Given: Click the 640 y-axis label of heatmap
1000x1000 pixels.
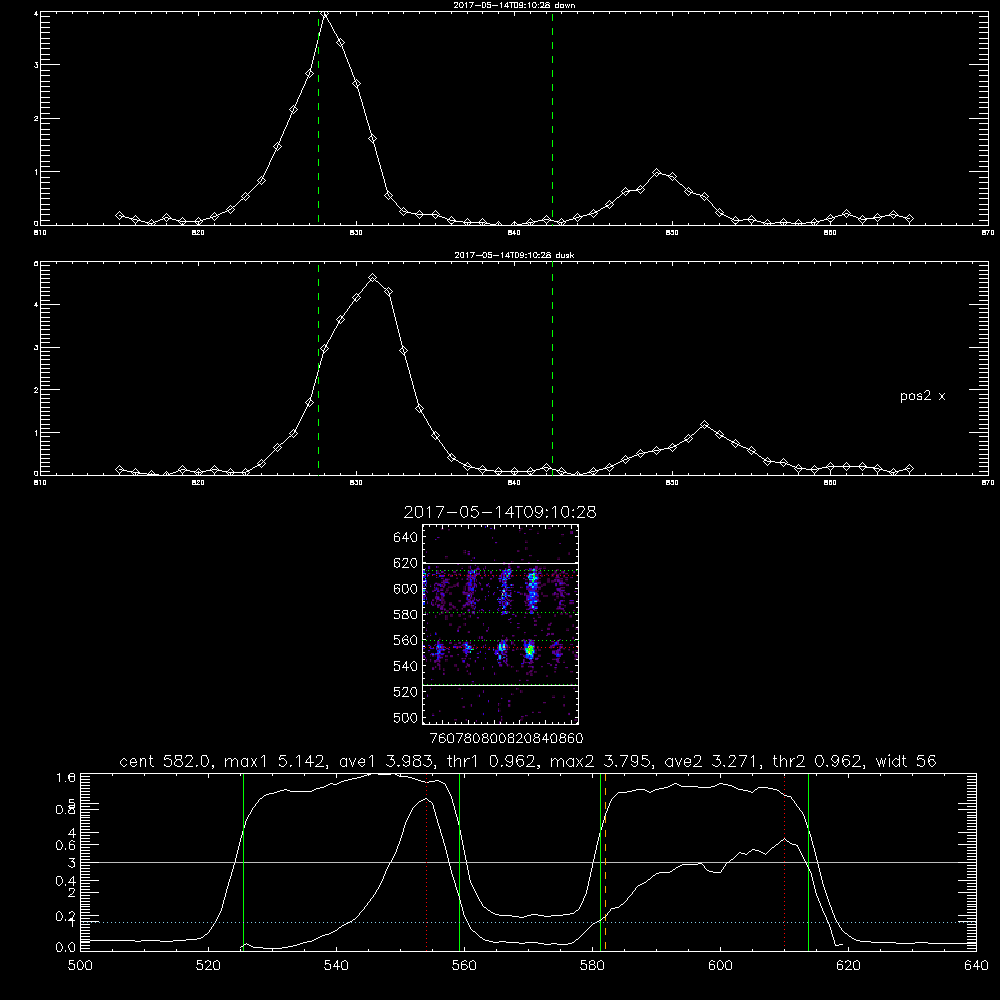Looking at the screenshot, I should pos(405,538).
